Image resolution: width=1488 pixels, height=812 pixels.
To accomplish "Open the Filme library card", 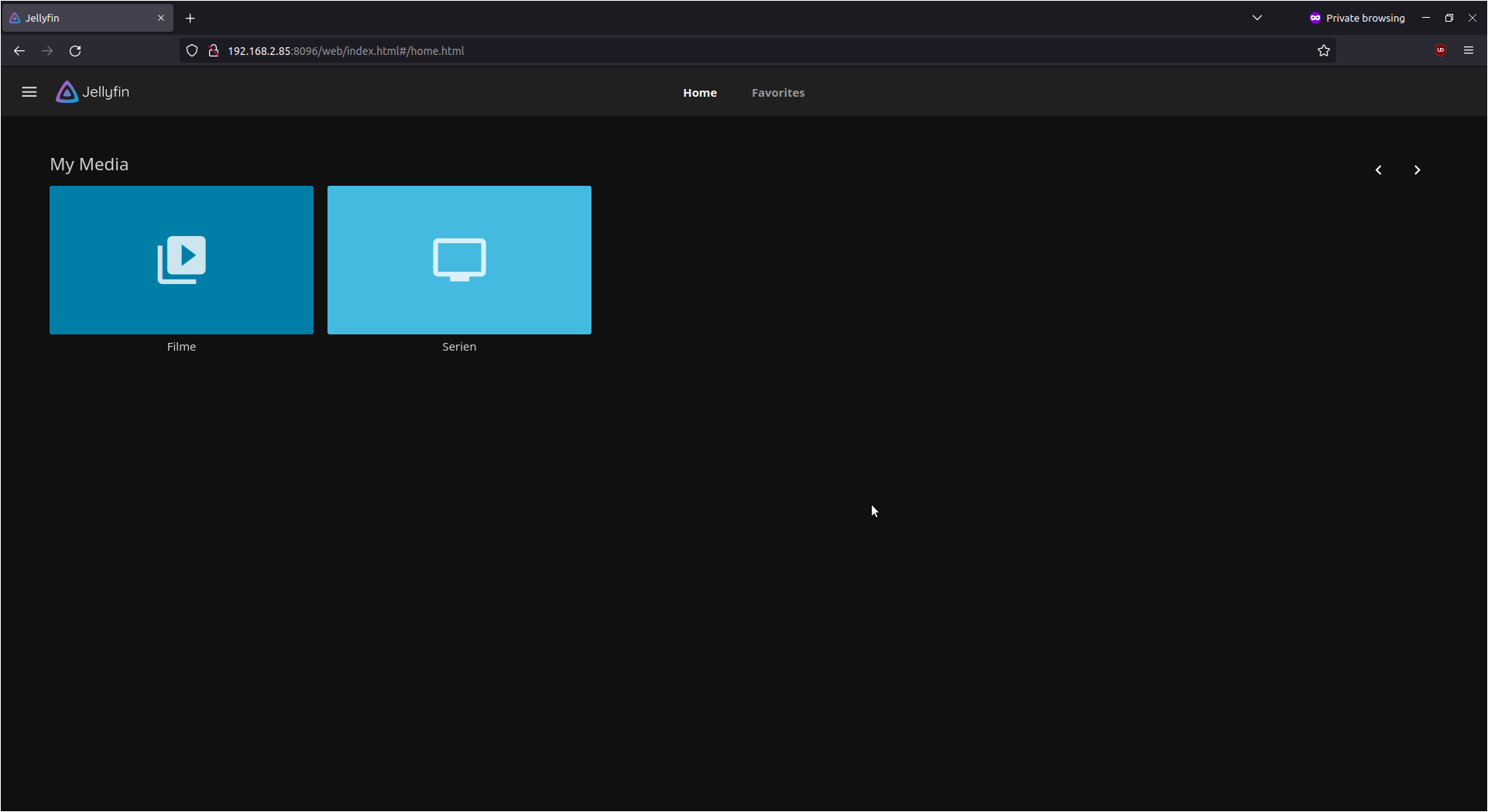I will coord(181,260).
